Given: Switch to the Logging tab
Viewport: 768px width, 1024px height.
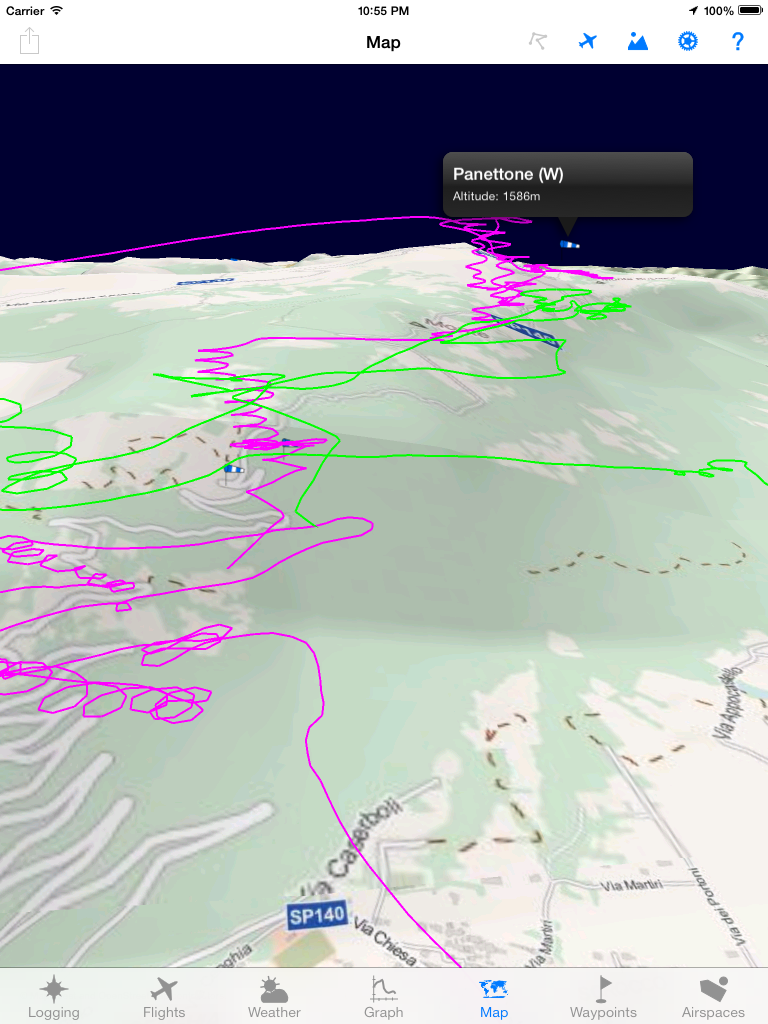Looking at the screenshot, I should click(54, 997).
